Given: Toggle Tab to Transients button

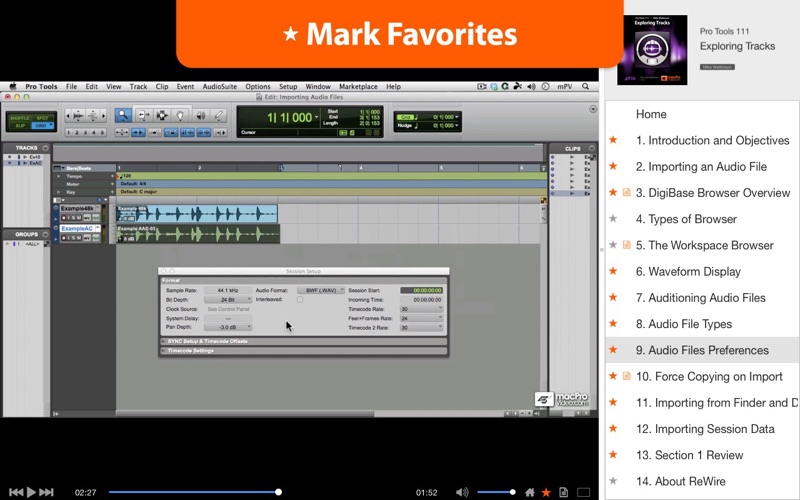Looking at the screenshot, I should tap(138, 132).
